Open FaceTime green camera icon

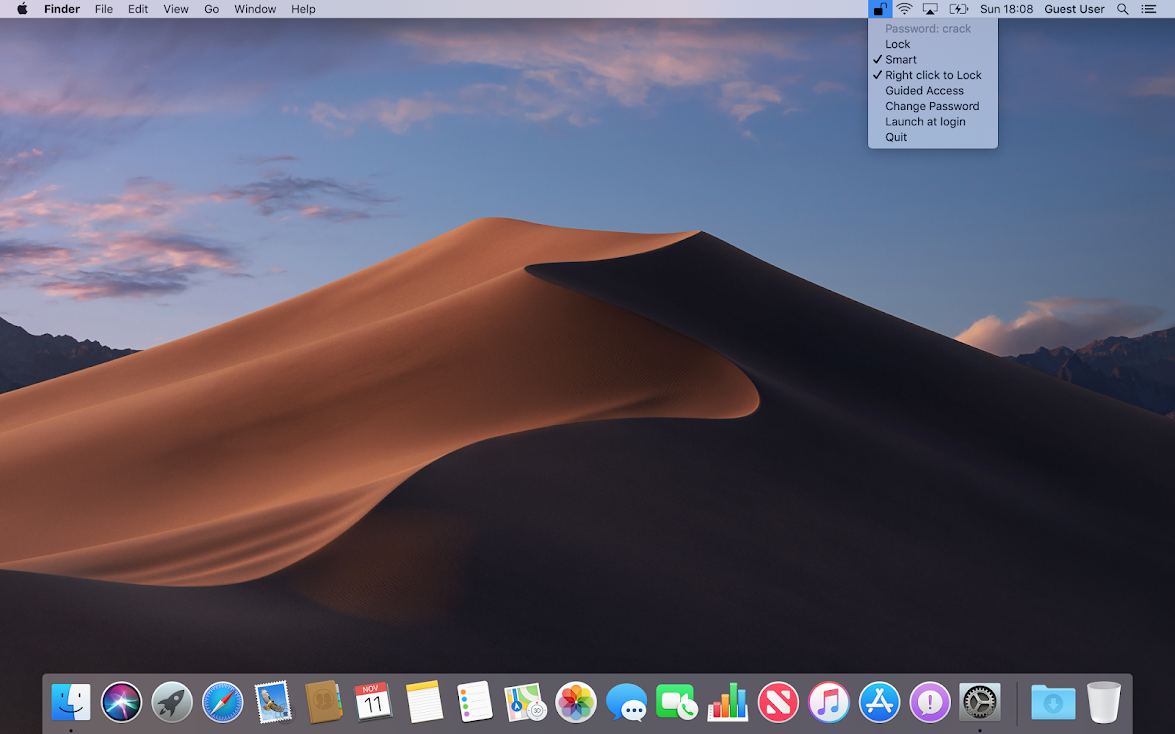click(677, 703)
